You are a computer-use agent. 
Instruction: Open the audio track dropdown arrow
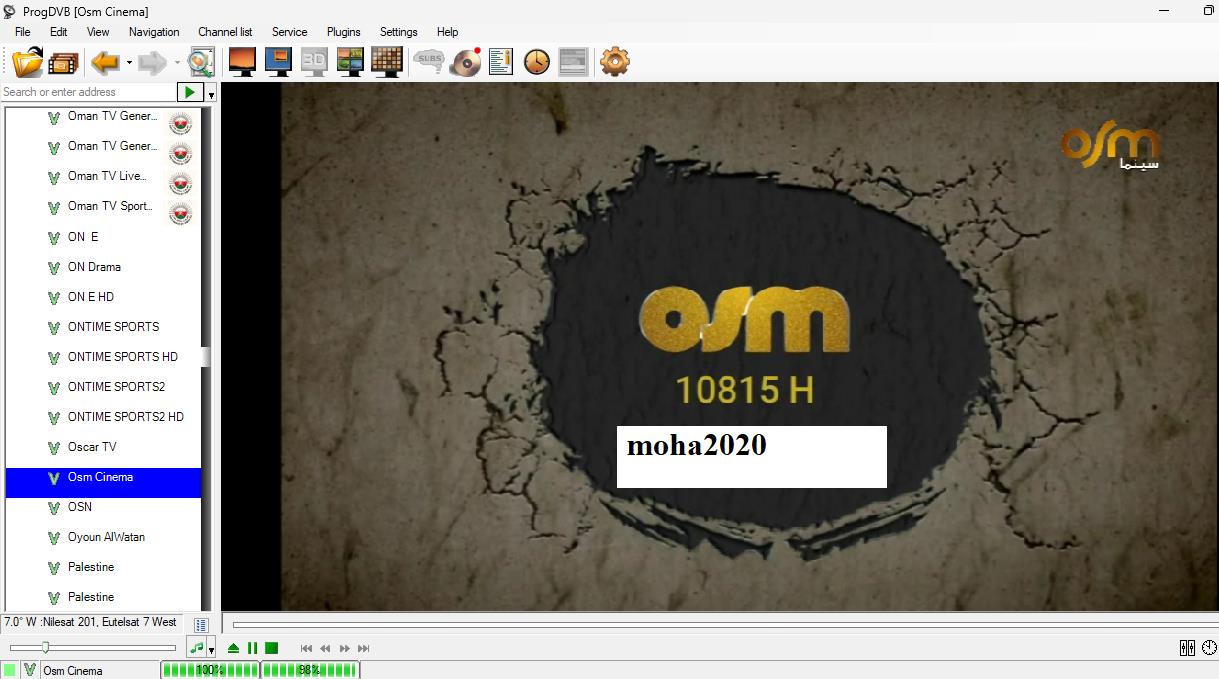[211, 650]
